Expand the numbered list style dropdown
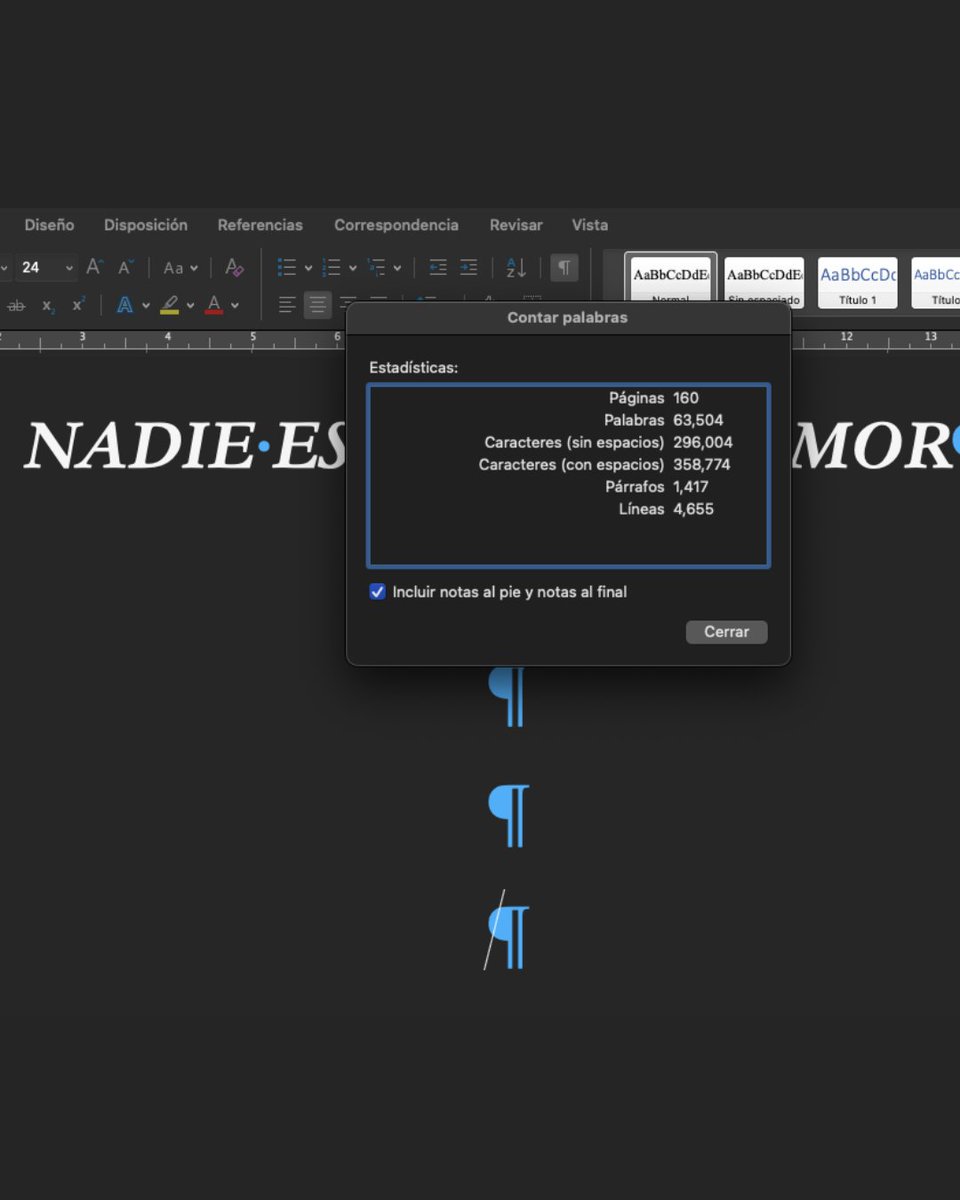 coord(353,268)
